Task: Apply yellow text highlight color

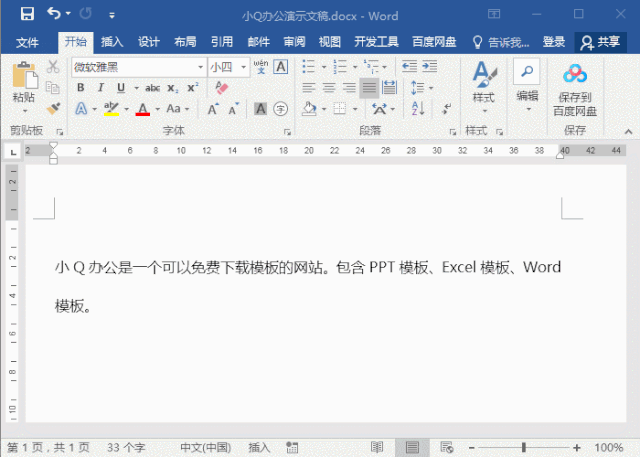Action: pos(111,109)
